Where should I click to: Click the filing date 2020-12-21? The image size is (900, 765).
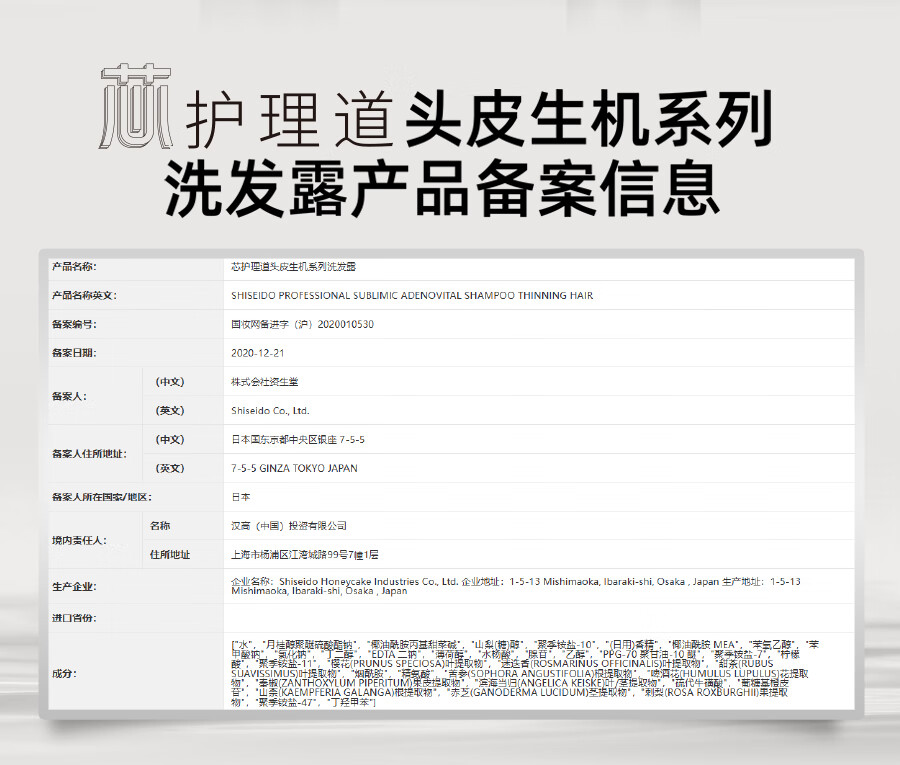(258, 353)
